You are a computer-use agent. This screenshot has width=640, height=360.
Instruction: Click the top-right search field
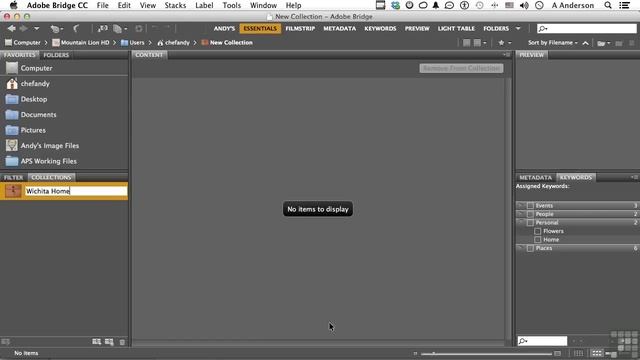587,29
